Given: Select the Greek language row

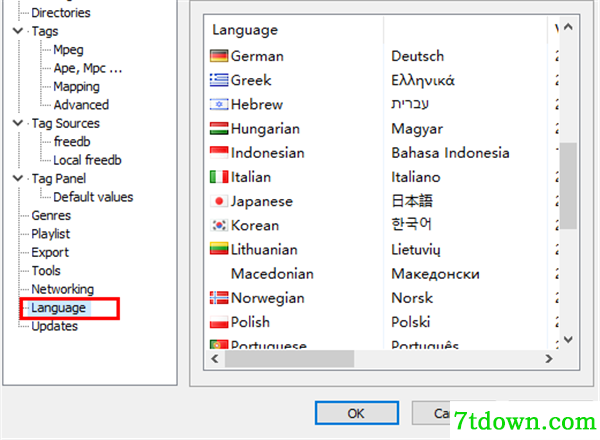Looking at the screenshot, I should (383, 80).
